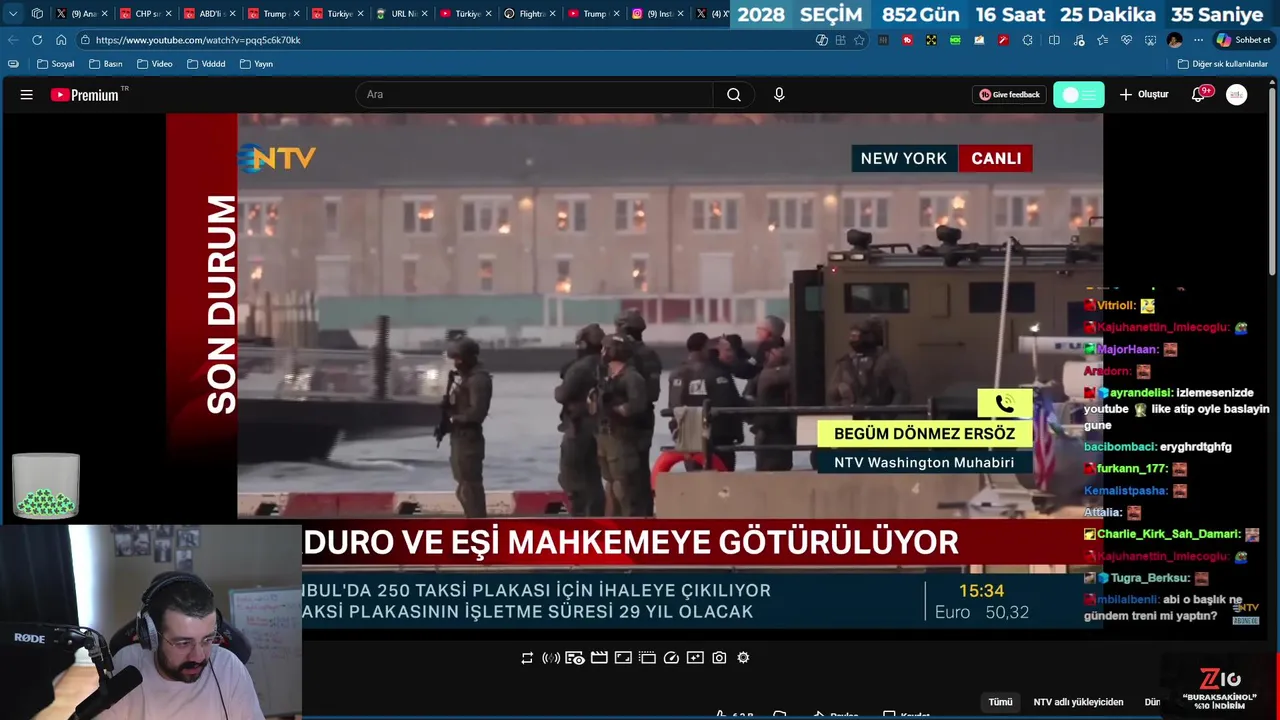This screenshot has width=1280, height=720.
Task: Click the YouTube Ara search field
Action: point(534,95)
